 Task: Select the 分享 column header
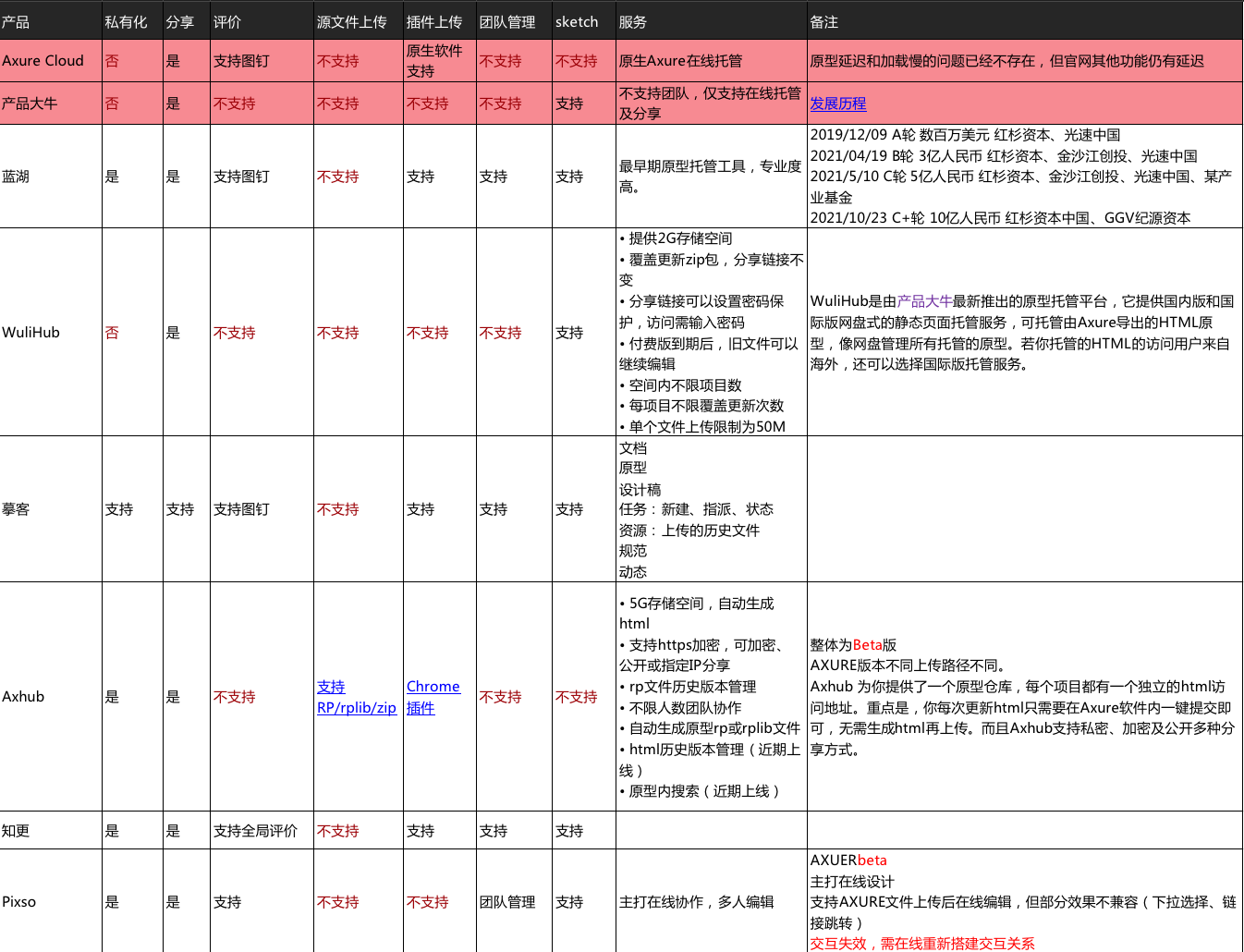[187, 21]
